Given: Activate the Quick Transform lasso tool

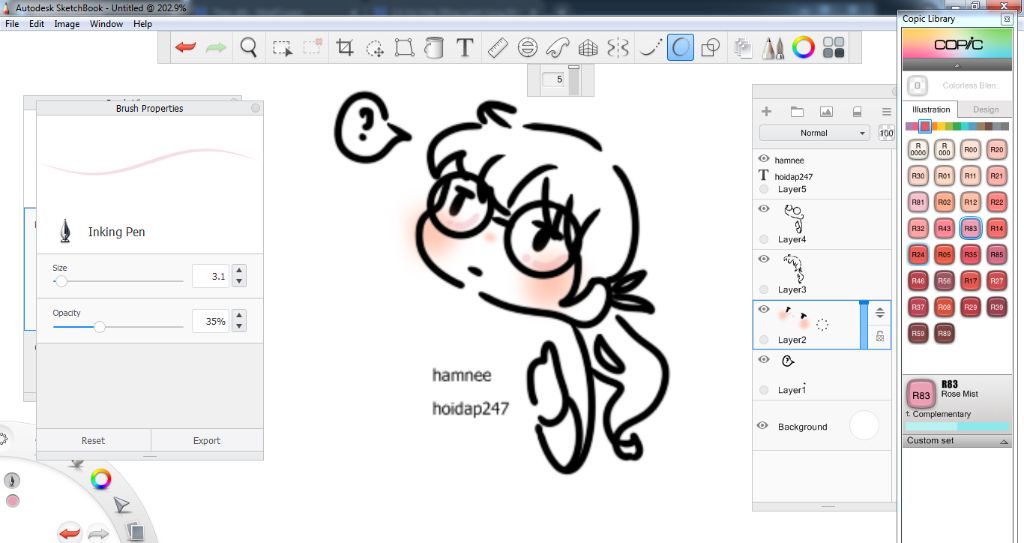Looking at the screenshot, I should point(375,48).
